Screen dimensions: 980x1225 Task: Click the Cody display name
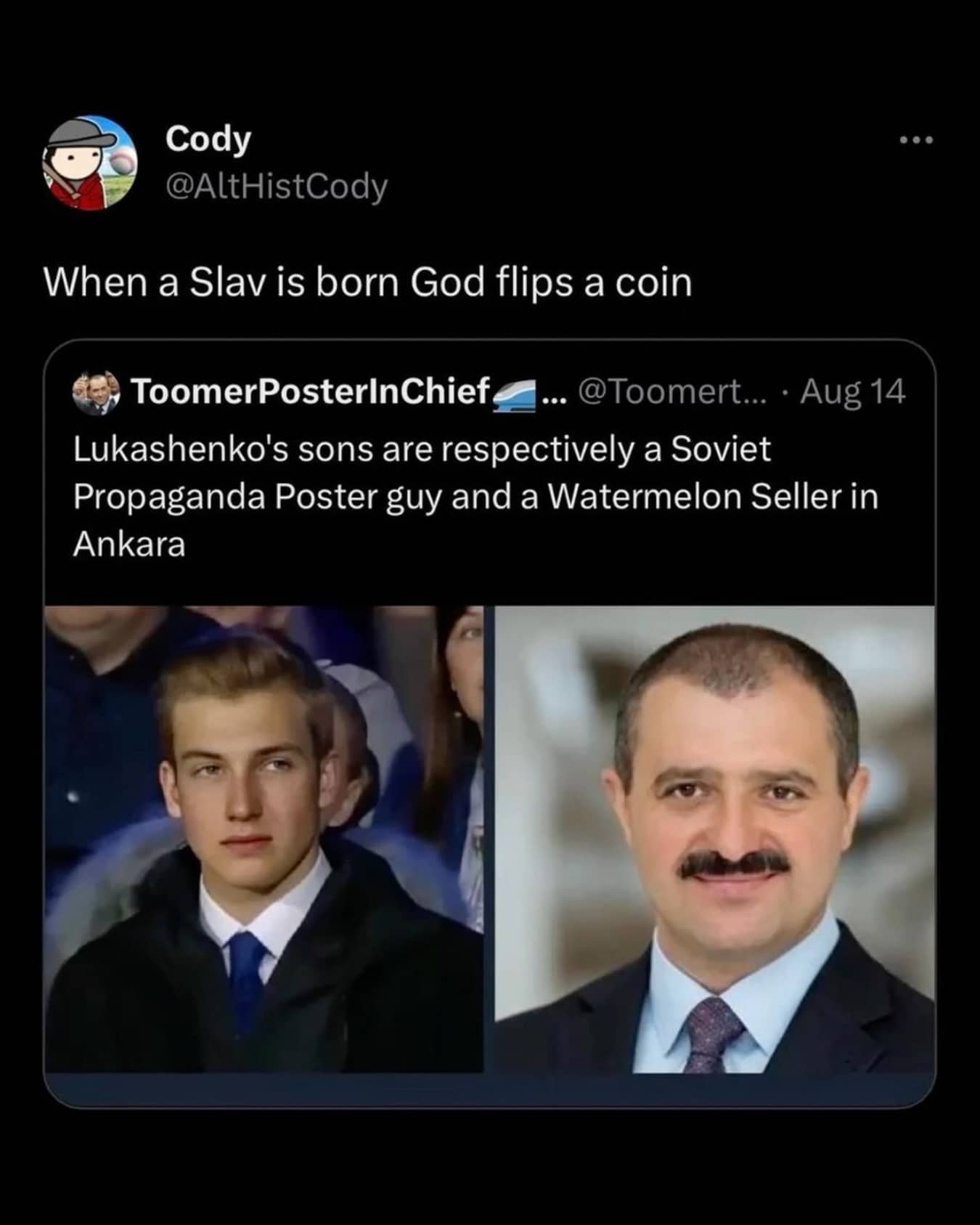pos(208,138)
